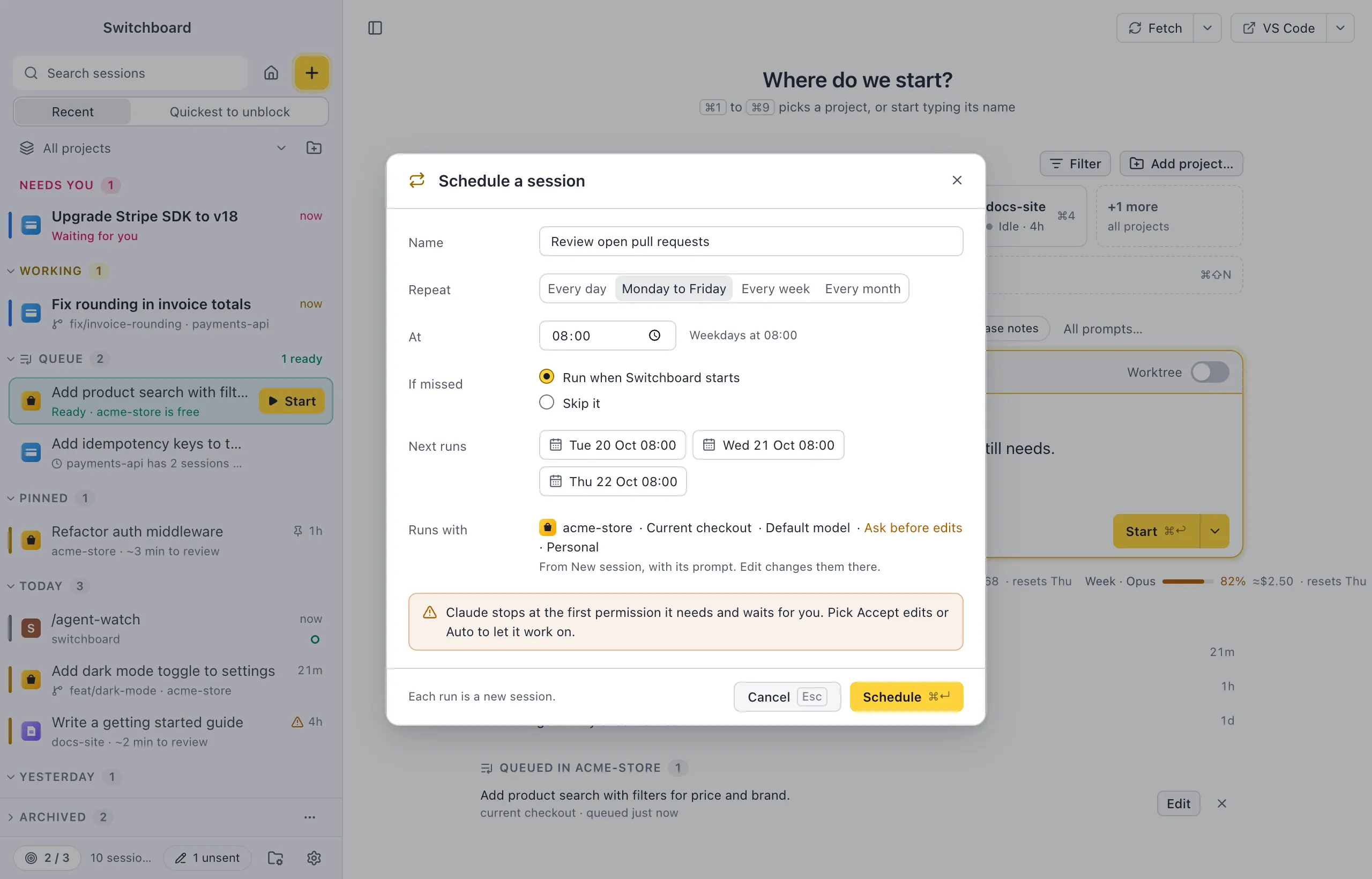Click the Schedule button

point(906,697)
